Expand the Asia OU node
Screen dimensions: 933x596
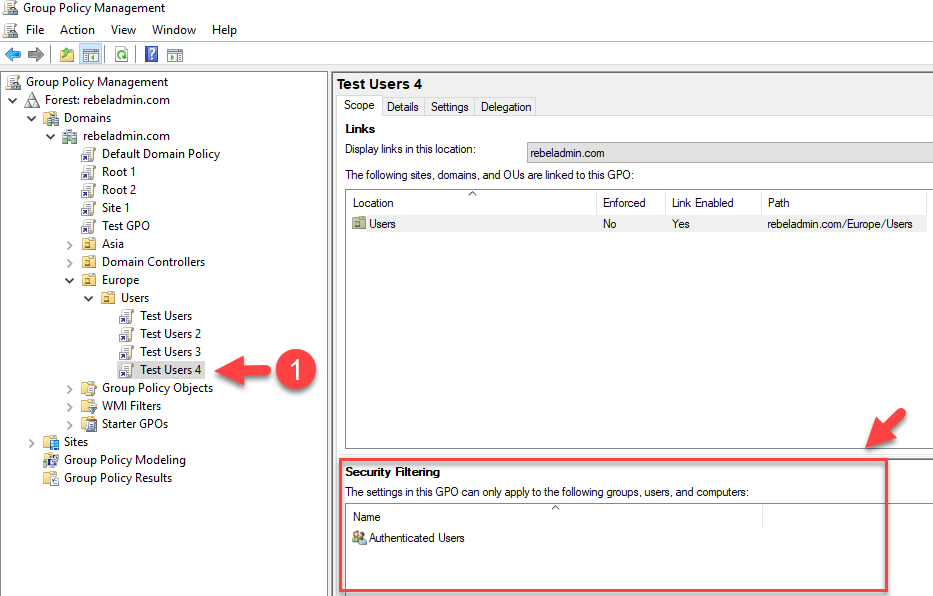(69, 244)
